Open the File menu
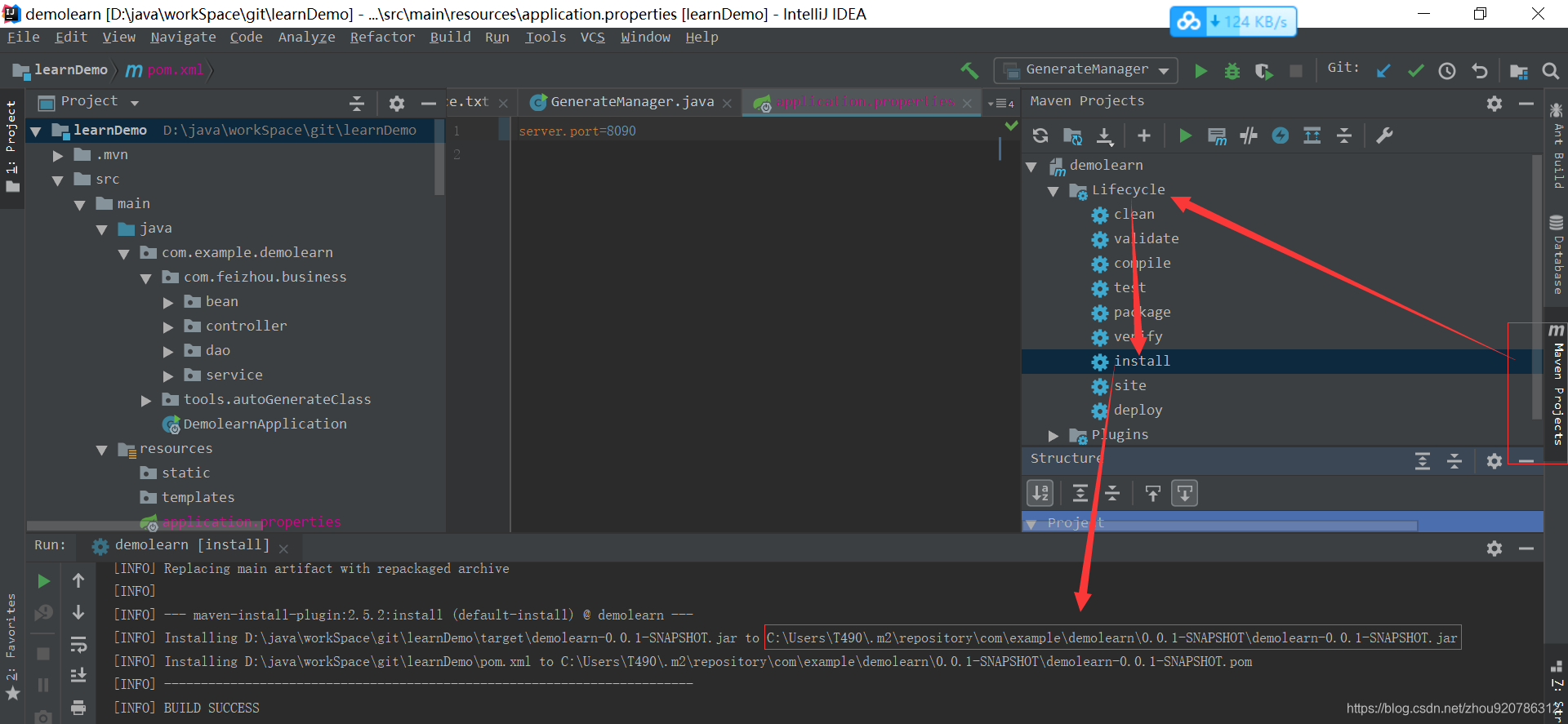Image resolution: width=1568 pixels, height=724 pixels. (24, 37)
